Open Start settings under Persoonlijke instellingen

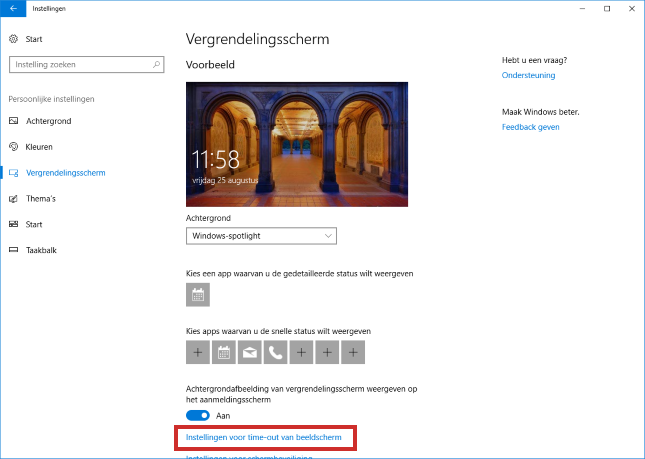34,224
